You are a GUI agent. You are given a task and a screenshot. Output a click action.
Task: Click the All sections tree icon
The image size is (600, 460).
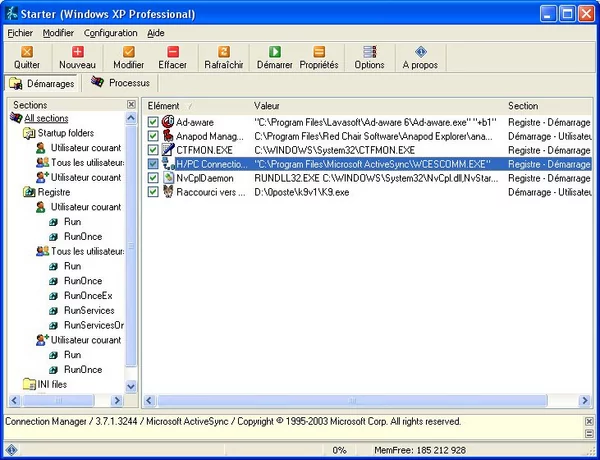[x=16, y=117]
